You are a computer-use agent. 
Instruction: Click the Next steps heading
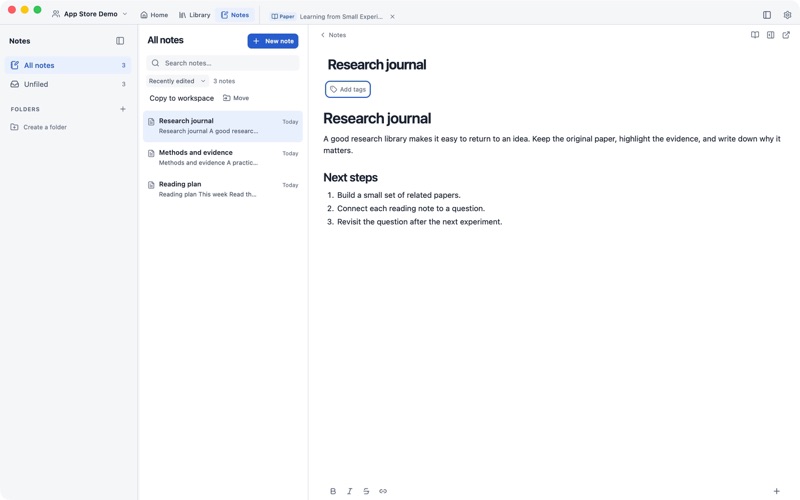pos(351,178)
